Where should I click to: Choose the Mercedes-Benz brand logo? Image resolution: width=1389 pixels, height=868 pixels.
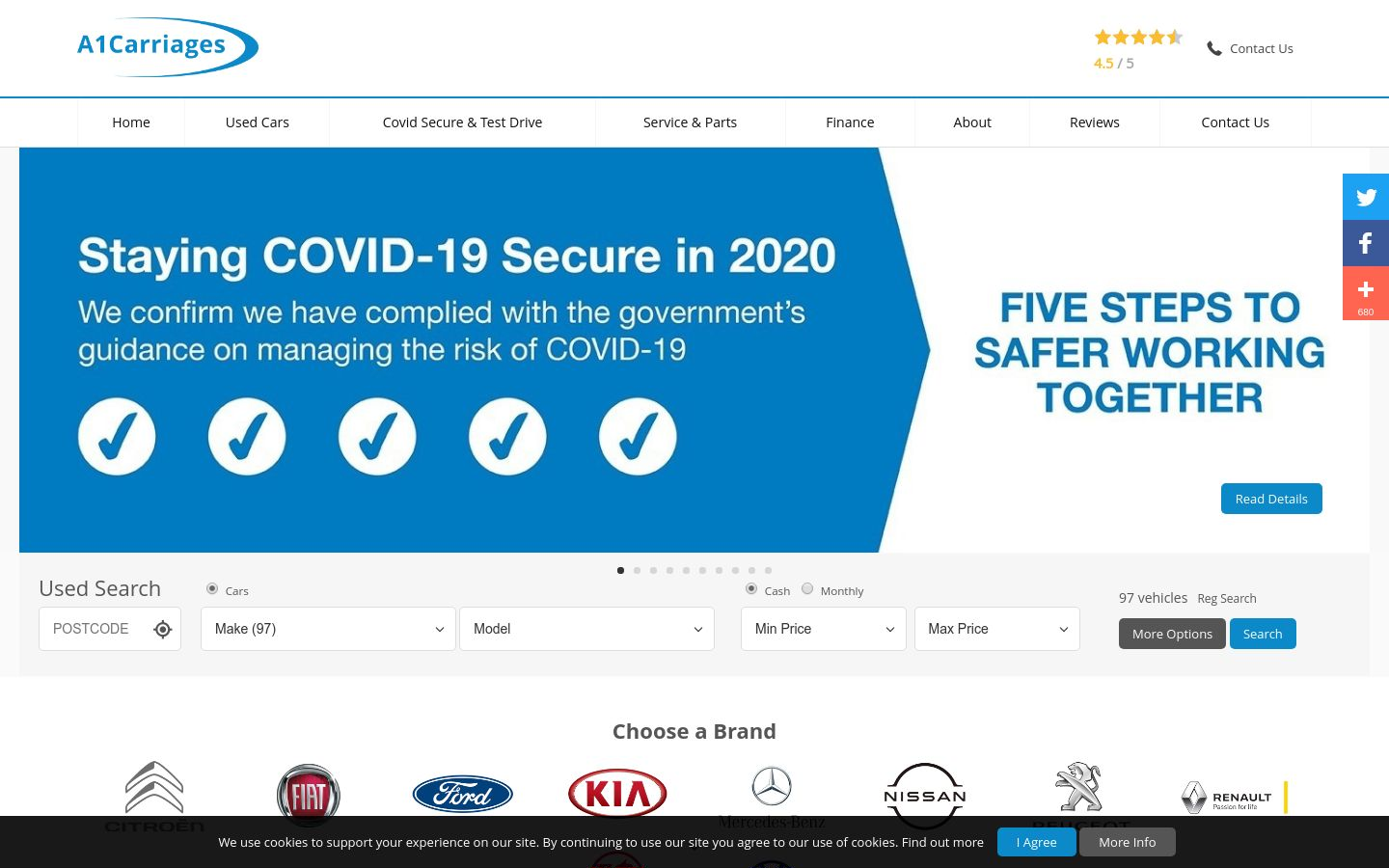click(x=772, y=798)
